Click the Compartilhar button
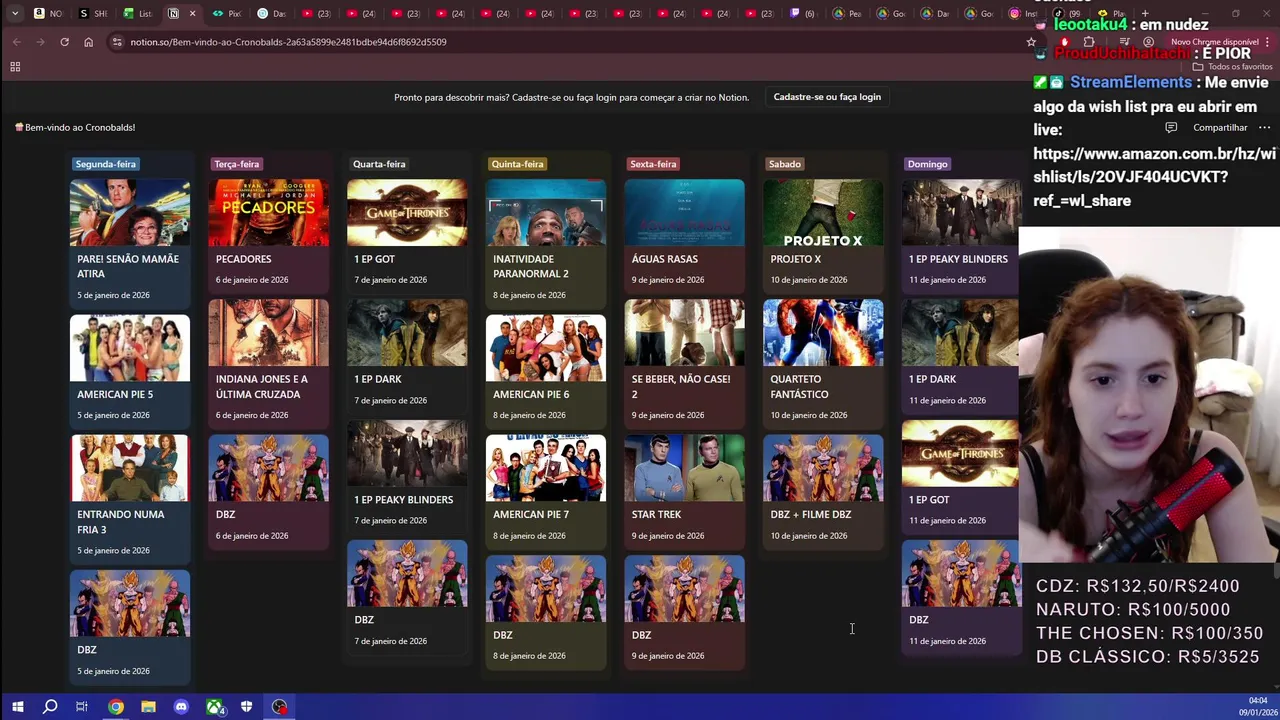 pyautogui.click(x=1220, y=128)
